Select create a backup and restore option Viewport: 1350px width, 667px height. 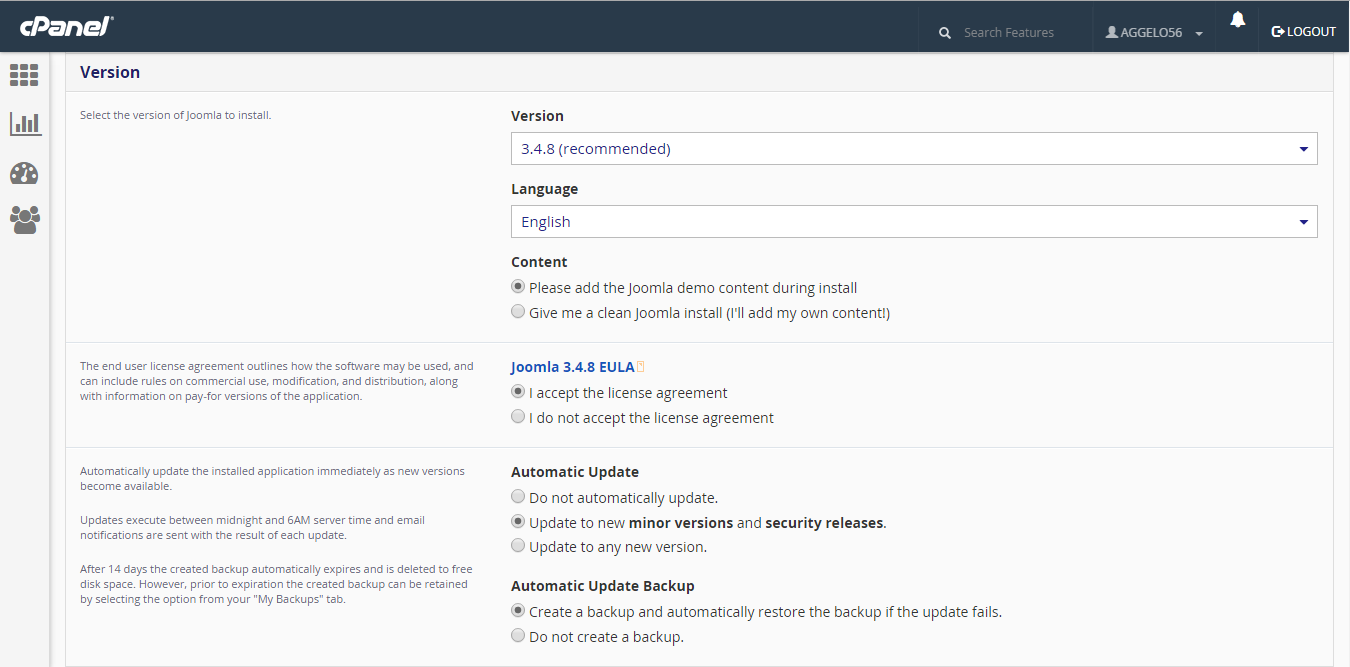click(518, 610)
